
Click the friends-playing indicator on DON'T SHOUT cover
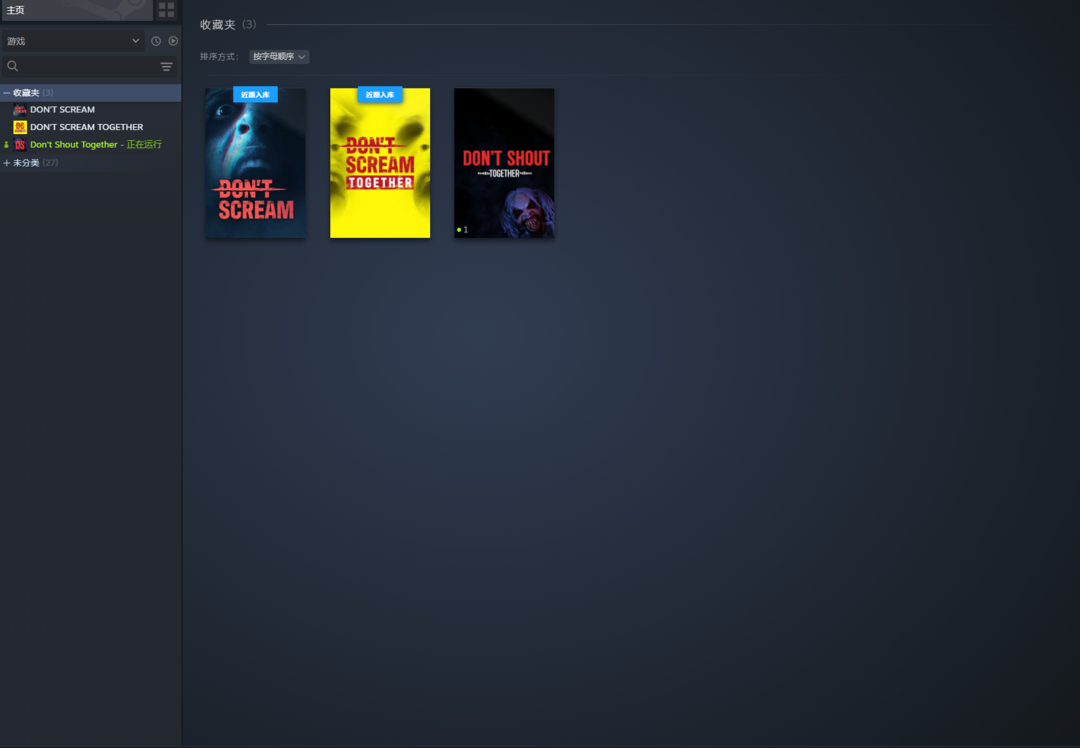click(x=462, y=230)
